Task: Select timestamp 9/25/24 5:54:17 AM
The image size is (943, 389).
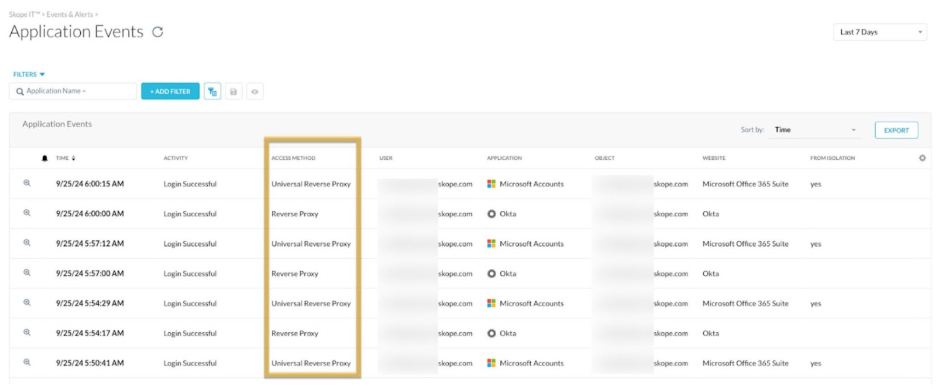Action: click(90, 333)
